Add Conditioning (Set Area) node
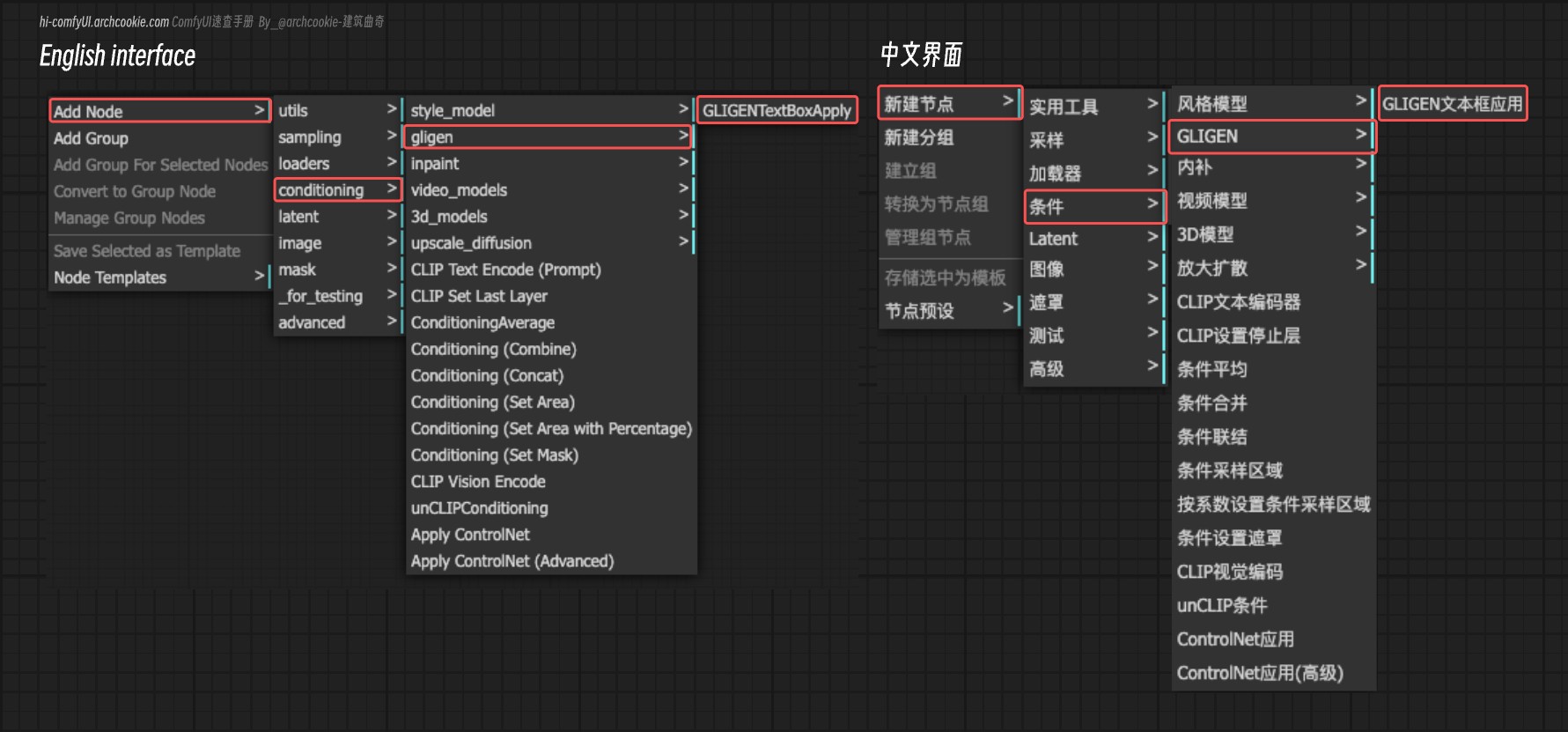 tap(550, 402)
